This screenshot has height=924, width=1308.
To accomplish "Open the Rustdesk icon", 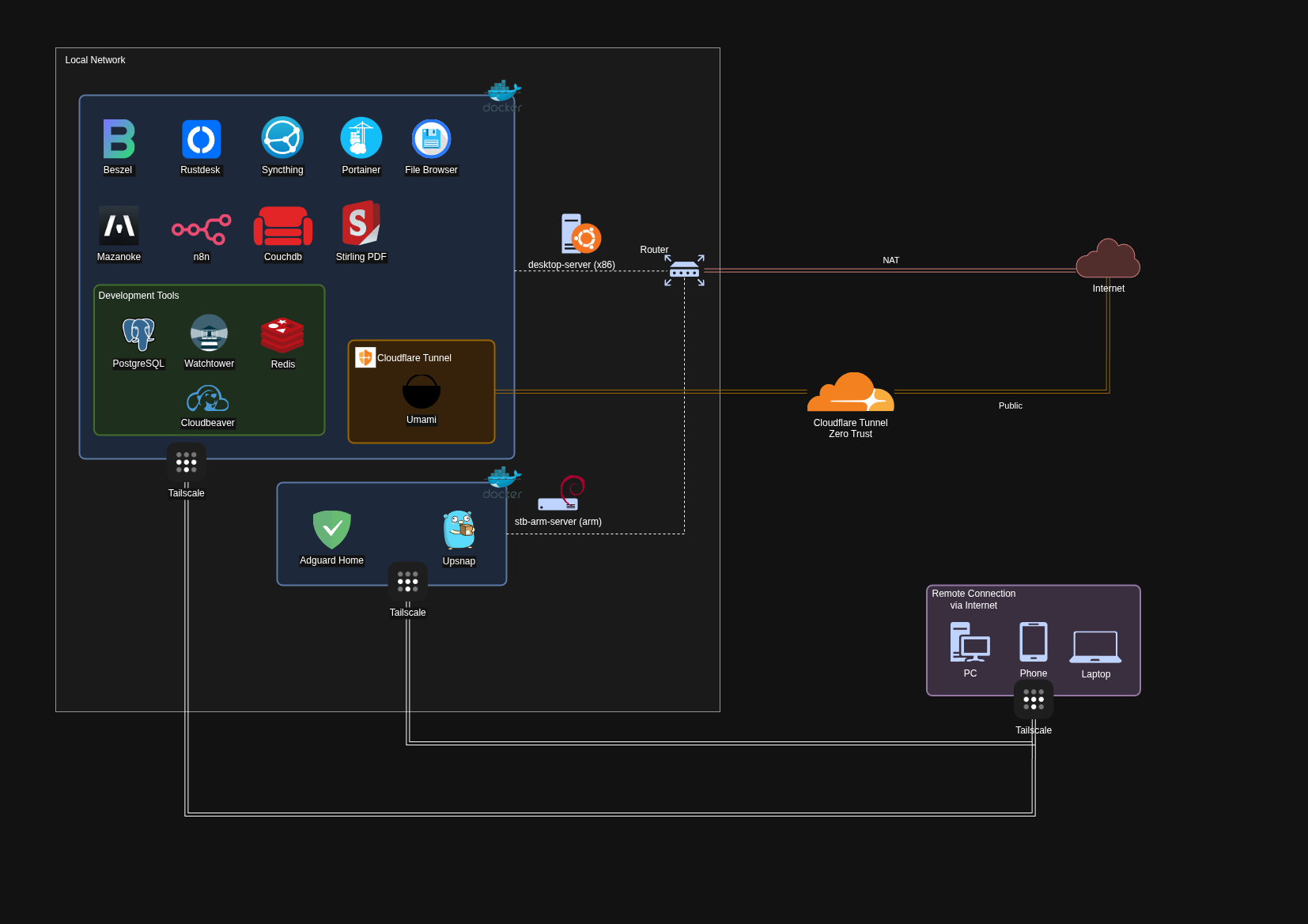I will click(200, 141).
